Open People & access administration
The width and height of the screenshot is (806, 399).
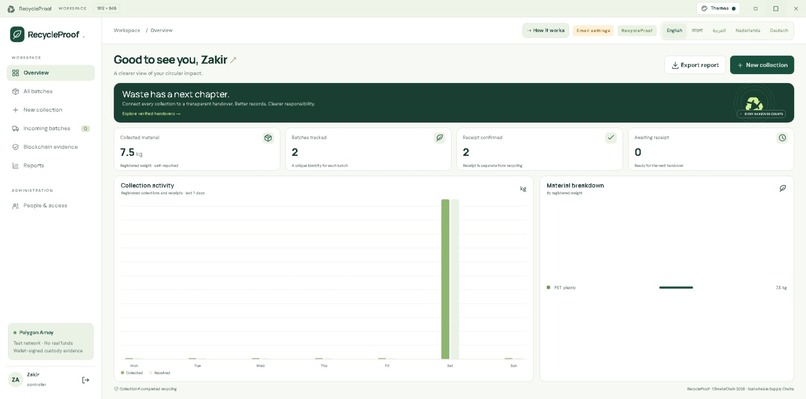pos(50,206)
